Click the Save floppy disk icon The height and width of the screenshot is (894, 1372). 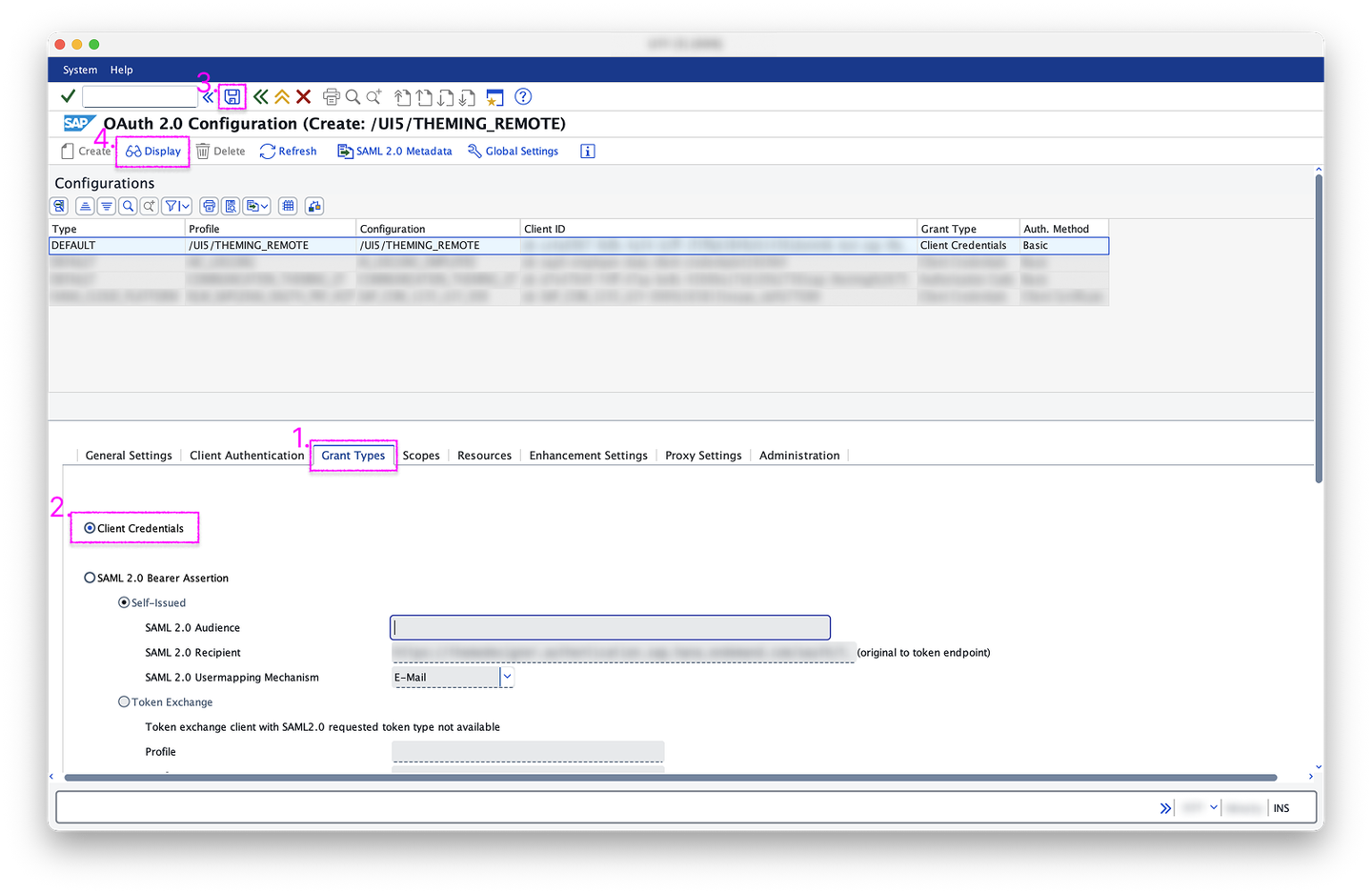click(x=232, y=97)
